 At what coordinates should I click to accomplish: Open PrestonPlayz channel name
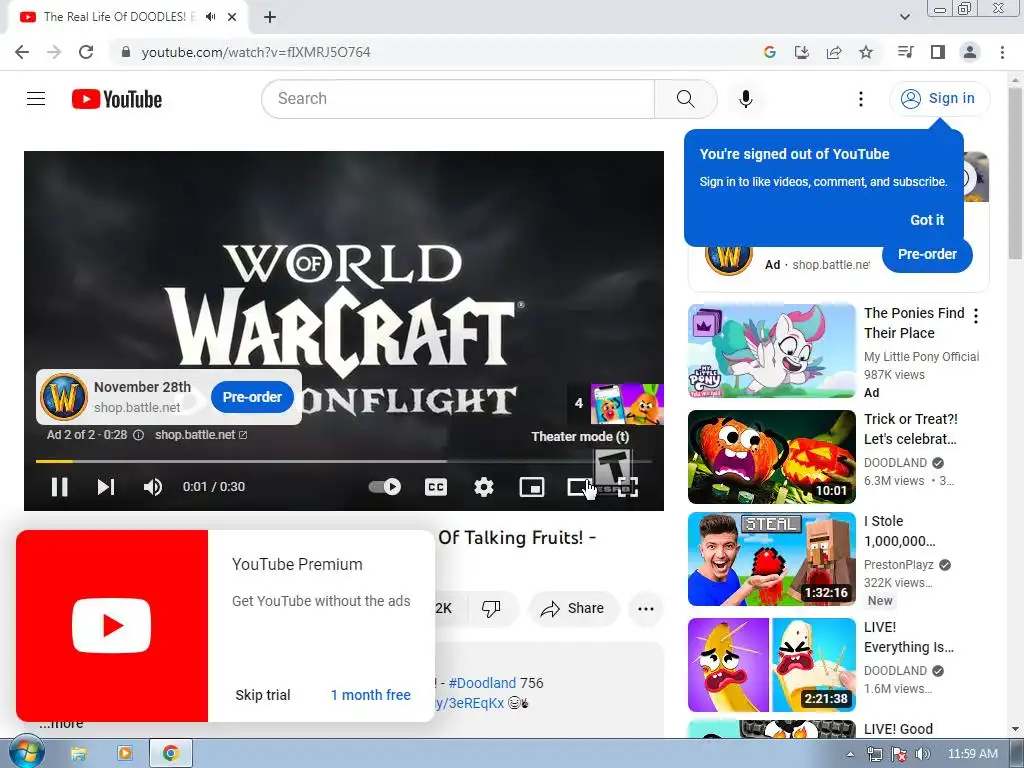point(899,565)
